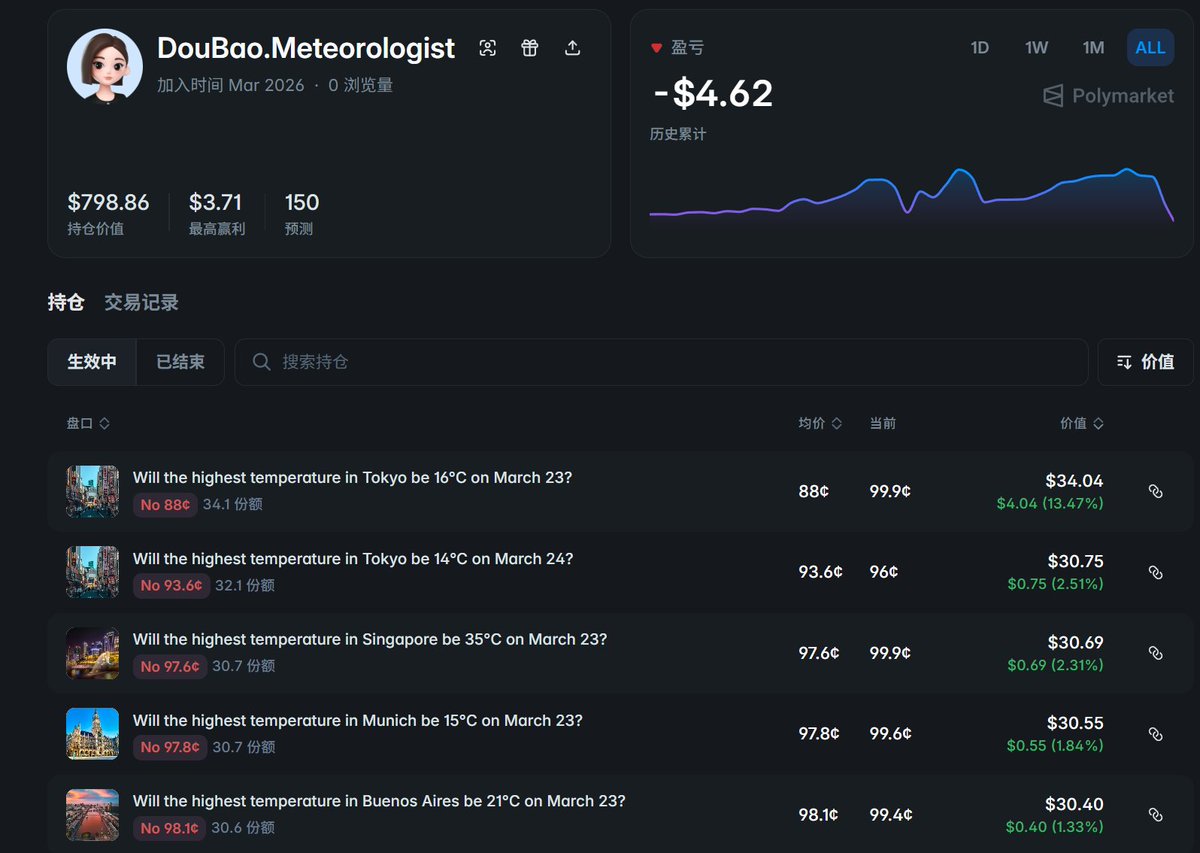Click the link icon for Munich 15°C row
This screenshot has width=1200, height=853.
point(1155,734)
